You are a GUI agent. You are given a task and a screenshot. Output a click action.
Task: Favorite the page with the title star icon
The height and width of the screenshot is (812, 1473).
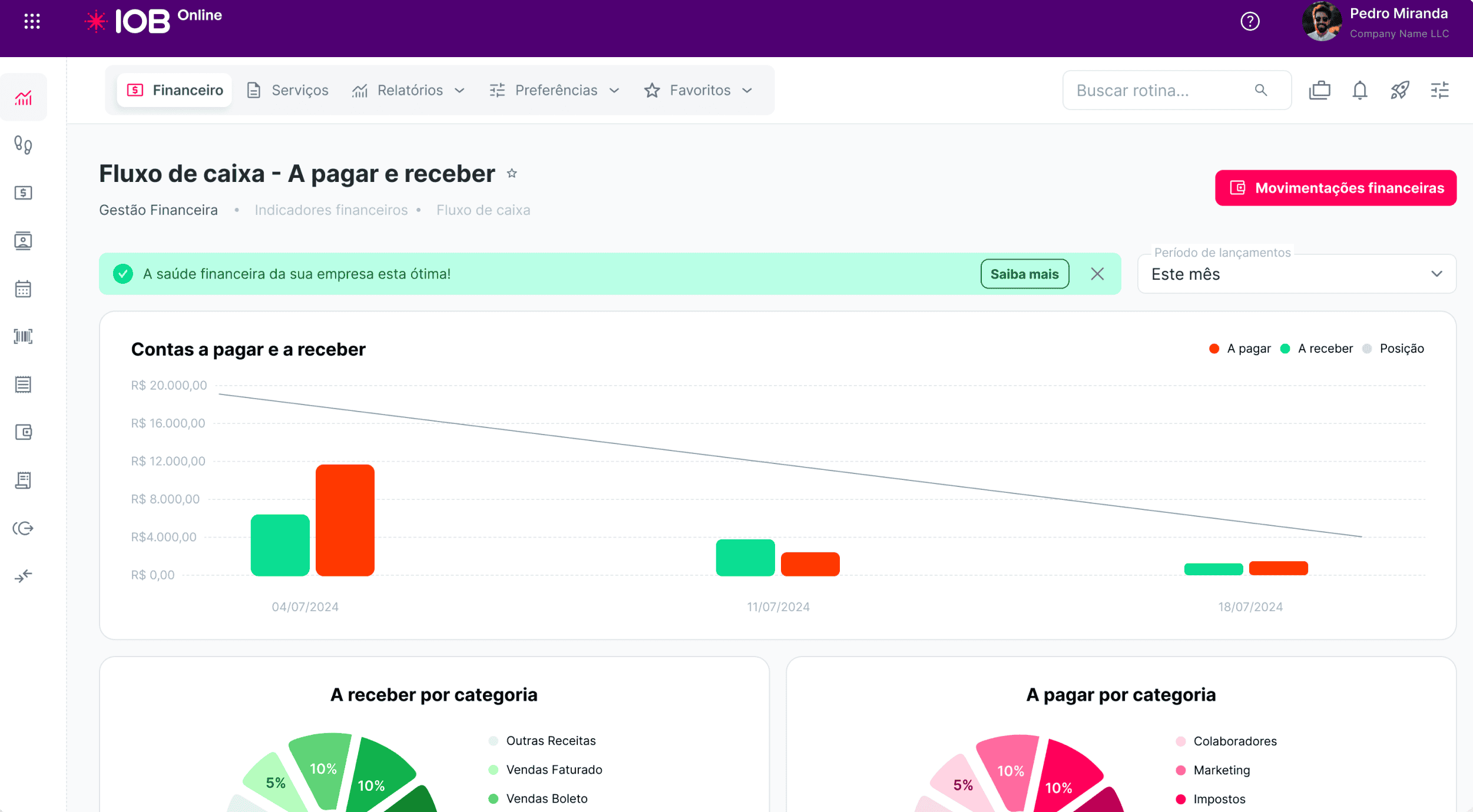point(512,174)
